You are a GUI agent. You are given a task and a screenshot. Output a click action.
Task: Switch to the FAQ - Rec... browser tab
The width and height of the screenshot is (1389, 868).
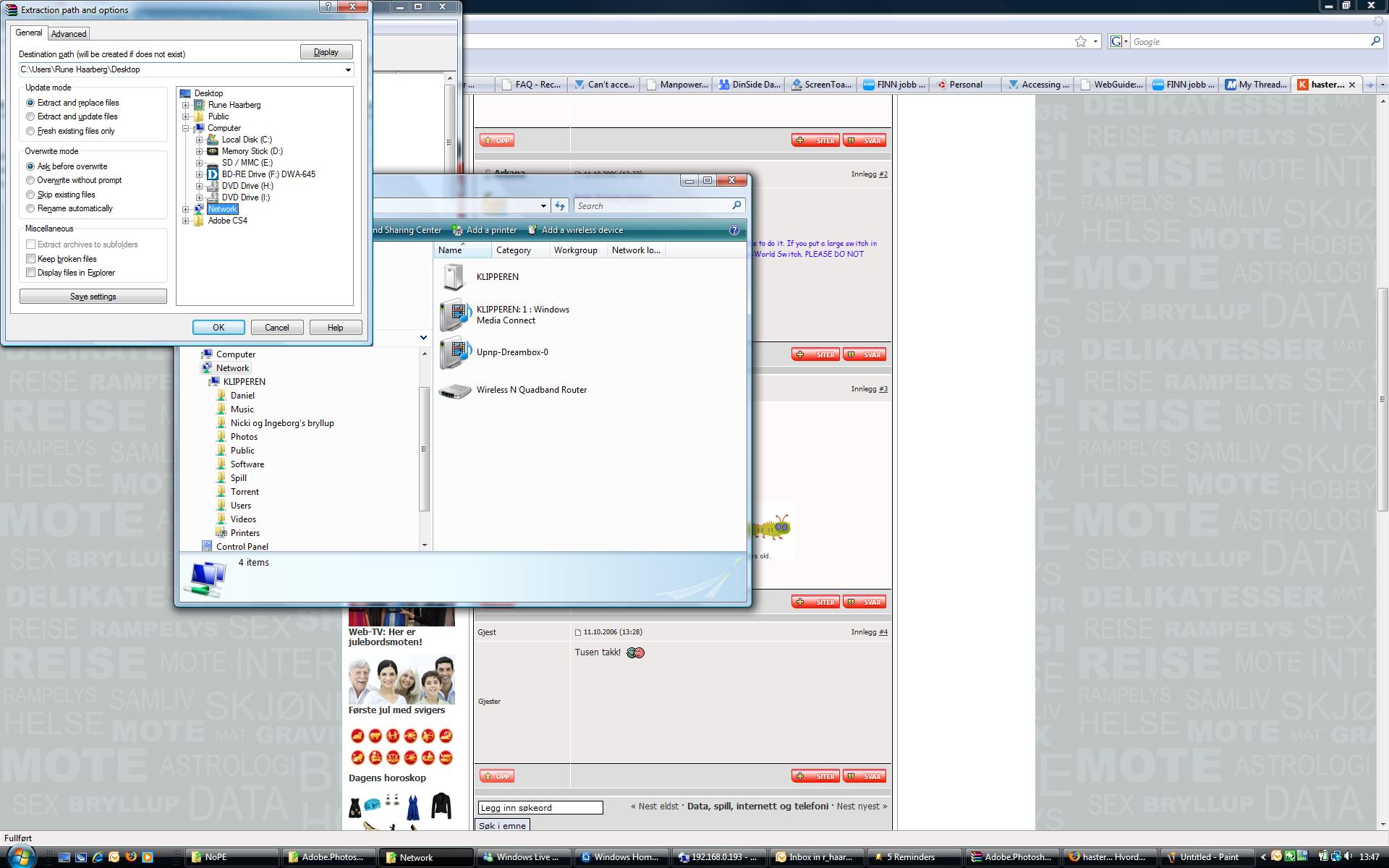pyautogui.click(x=531, y=85)
